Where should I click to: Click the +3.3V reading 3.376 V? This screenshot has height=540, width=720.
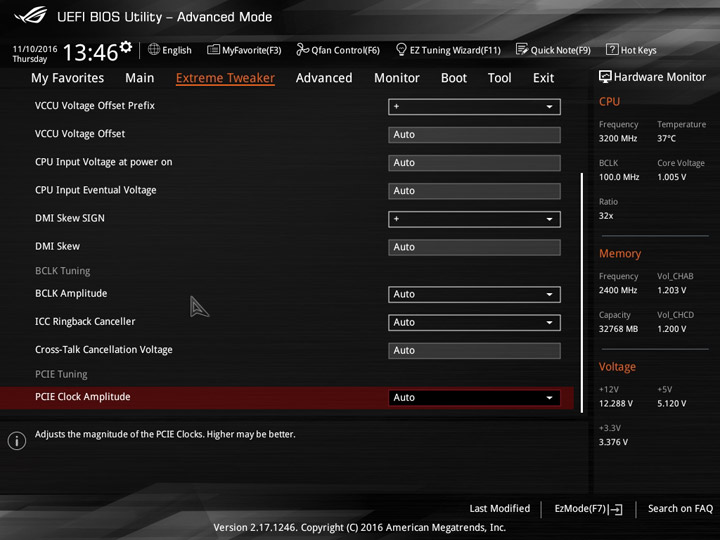click(x=613, y=442)
